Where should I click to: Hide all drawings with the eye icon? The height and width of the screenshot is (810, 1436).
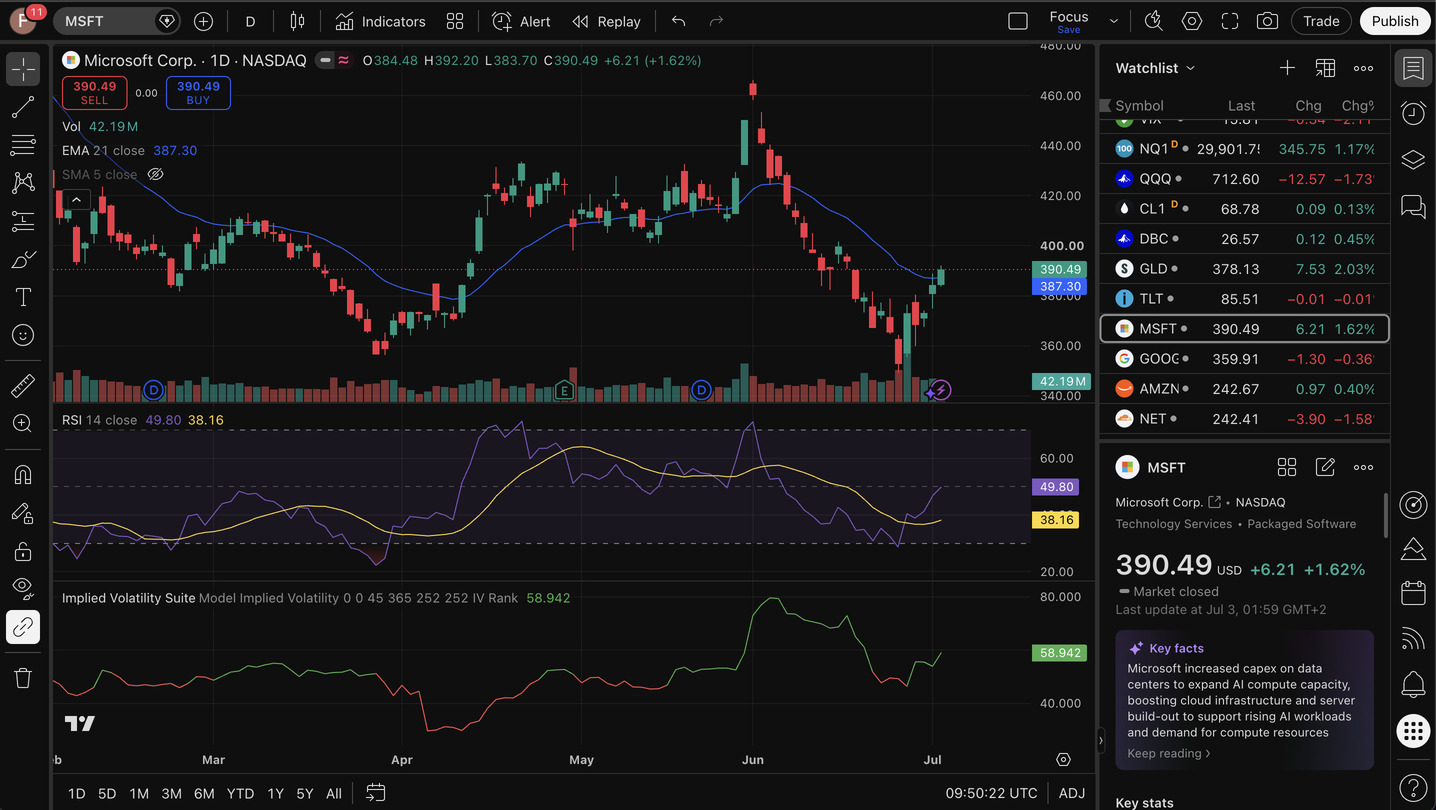(23, 589)
